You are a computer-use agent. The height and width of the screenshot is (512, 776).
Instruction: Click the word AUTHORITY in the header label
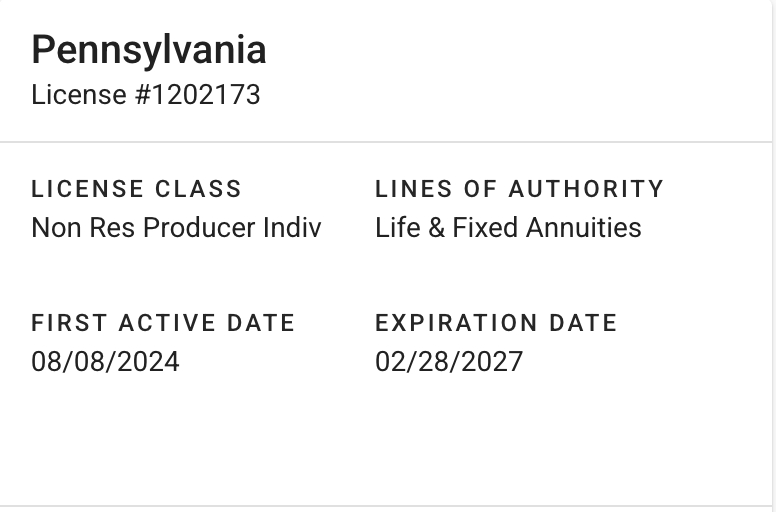point(586,189)
